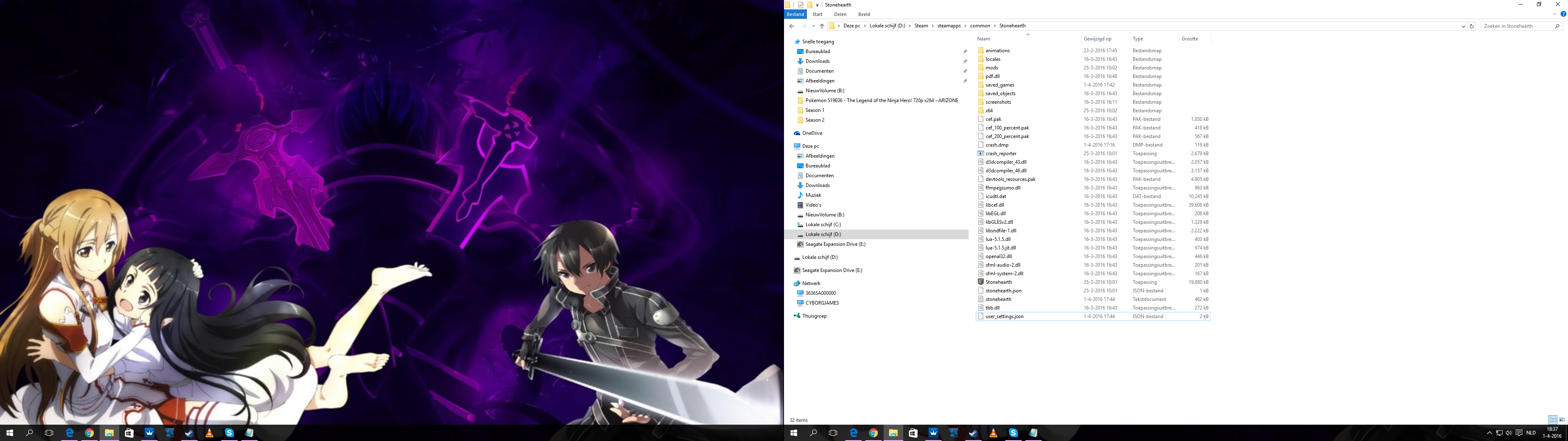Sort files by Gewijzigd op column
The image size is (1568, 441).
(1098, 39)
